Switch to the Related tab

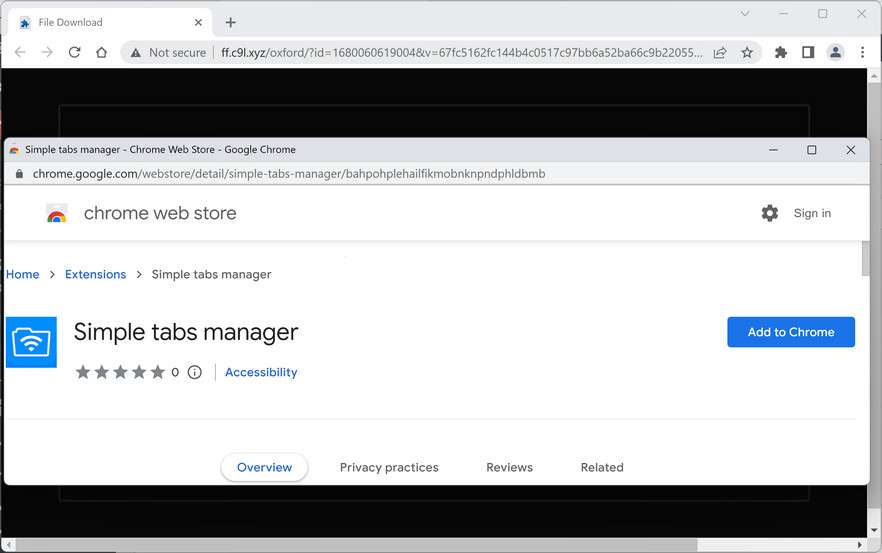pos(602,467)
